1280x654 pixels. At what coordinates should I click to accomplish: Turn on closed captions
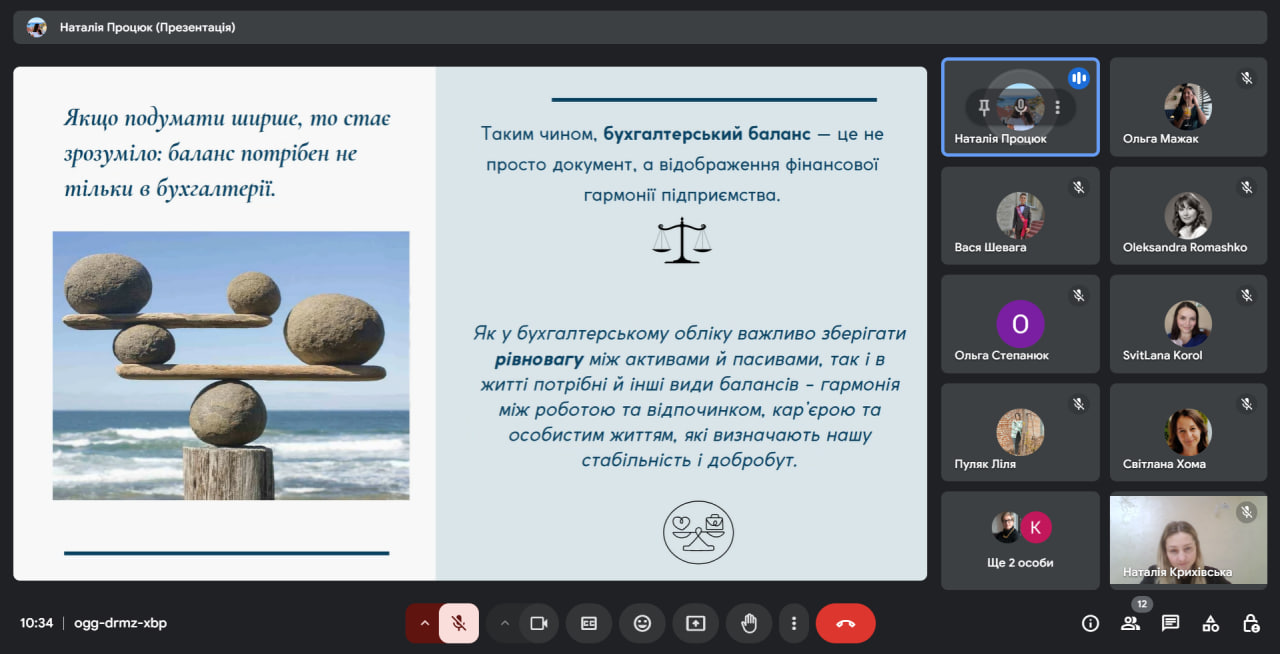tap(589, 623)
